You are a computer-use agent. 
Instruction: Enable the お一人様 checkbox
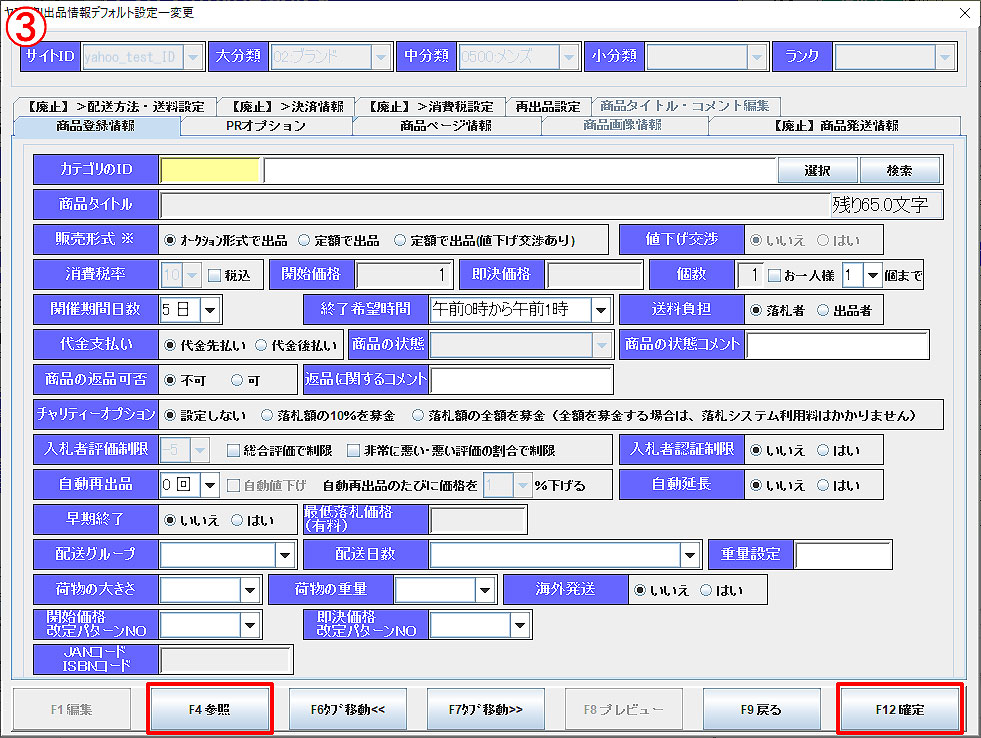pyautogui.click(x=774, y=275)
